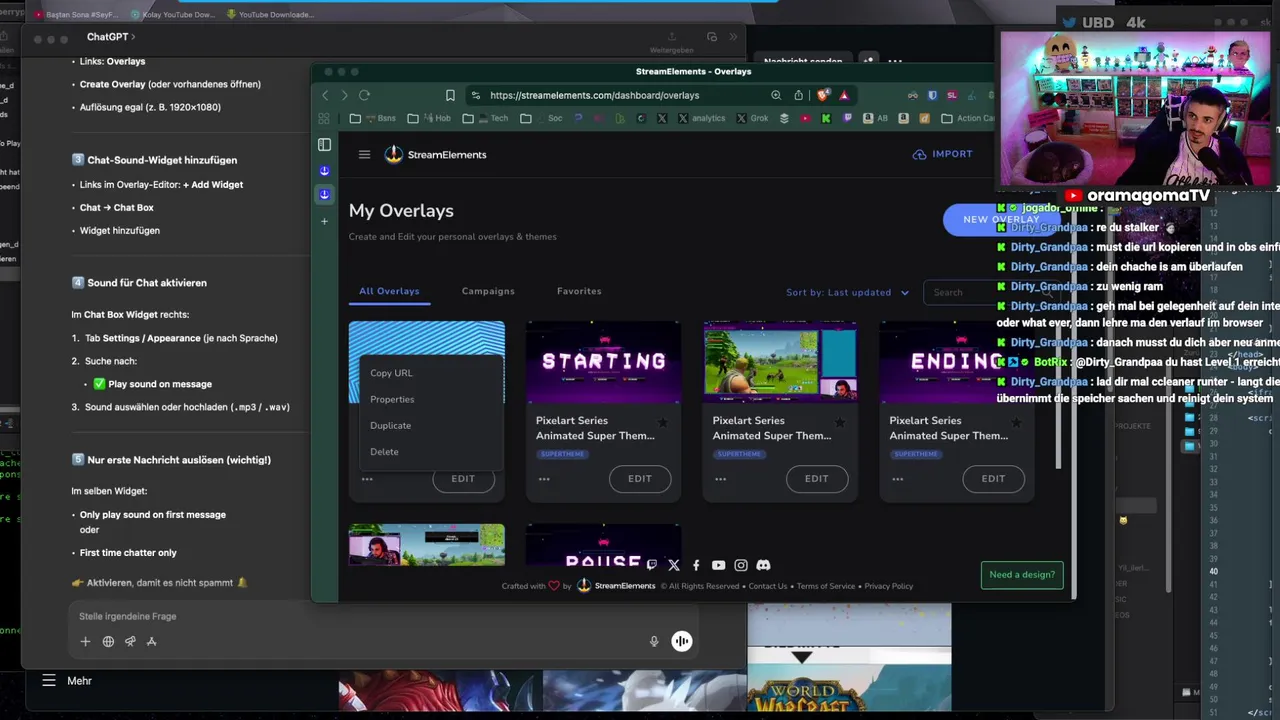This screenshot has width=1280, height=720.
Task: Open the Hob bookmarks folder
Action: [x=428, y=118]
